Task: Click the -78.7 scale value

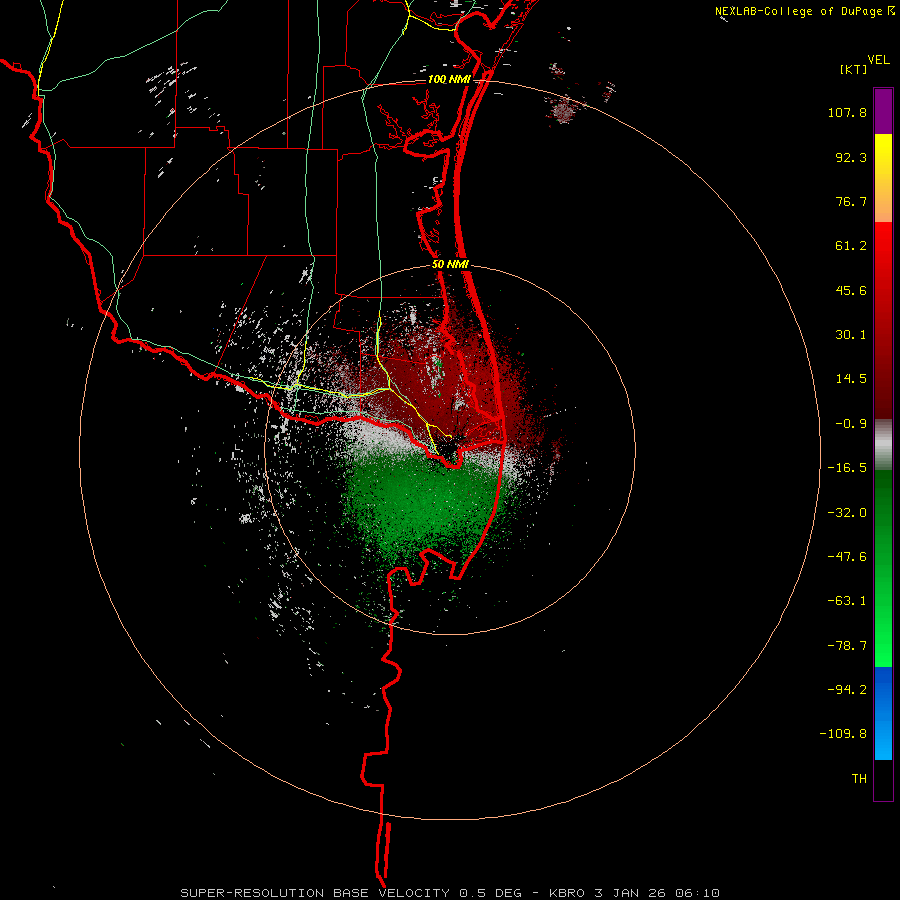Action: coord(847,646)
